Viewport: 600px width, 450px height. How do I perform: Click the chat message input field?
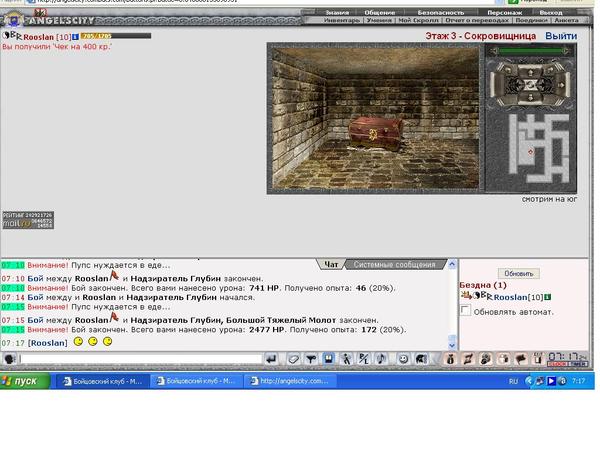click(x=141, y=359)
